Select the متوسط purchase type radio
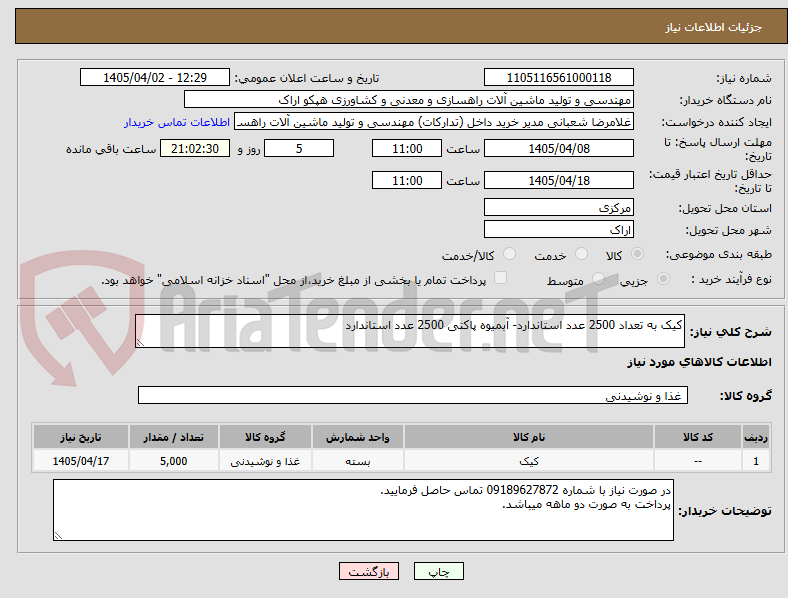This screenshot has height=598, width=788. coord(598,278)
